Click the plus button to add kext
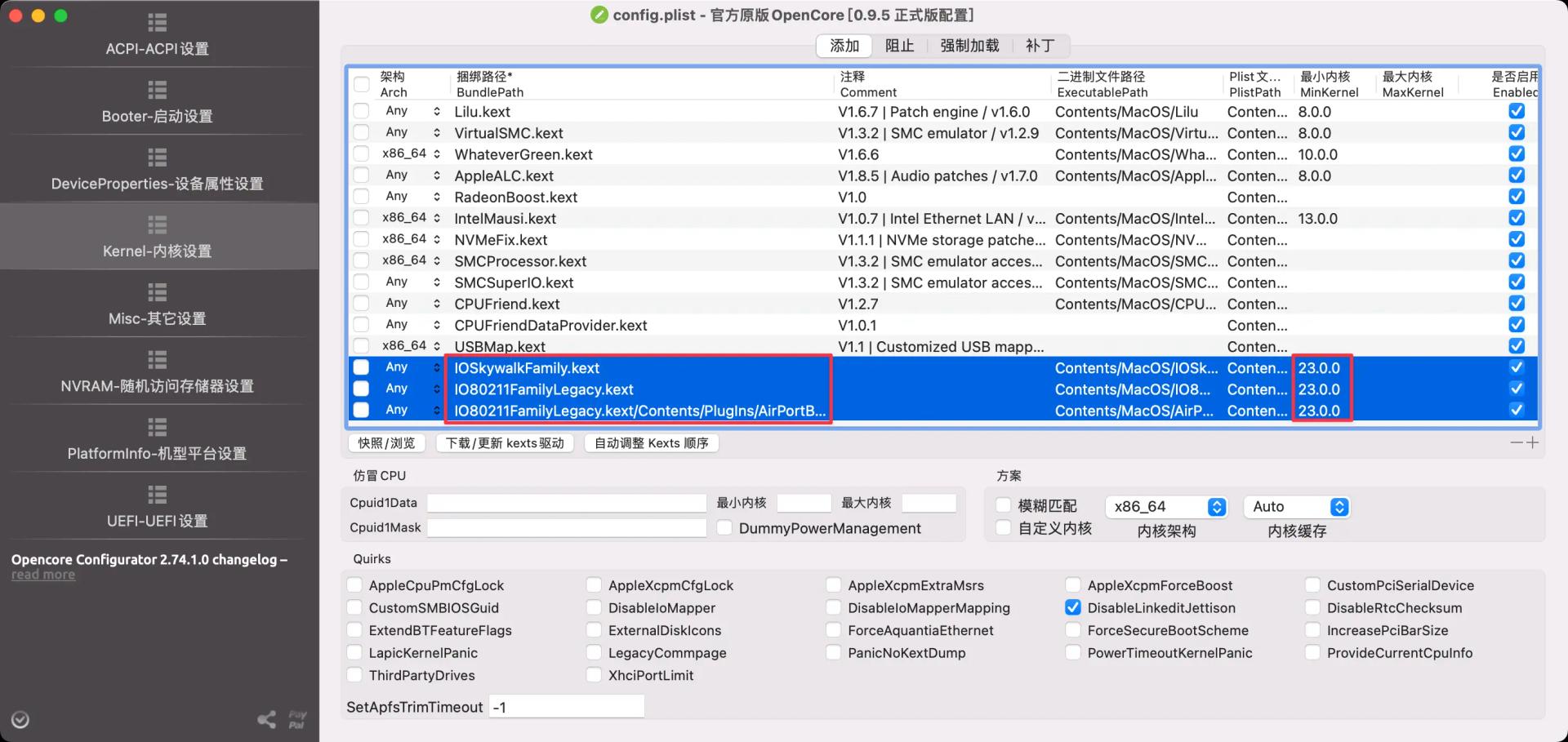Viewport: 1568px width, 742px height. (x=1532, y=442)
